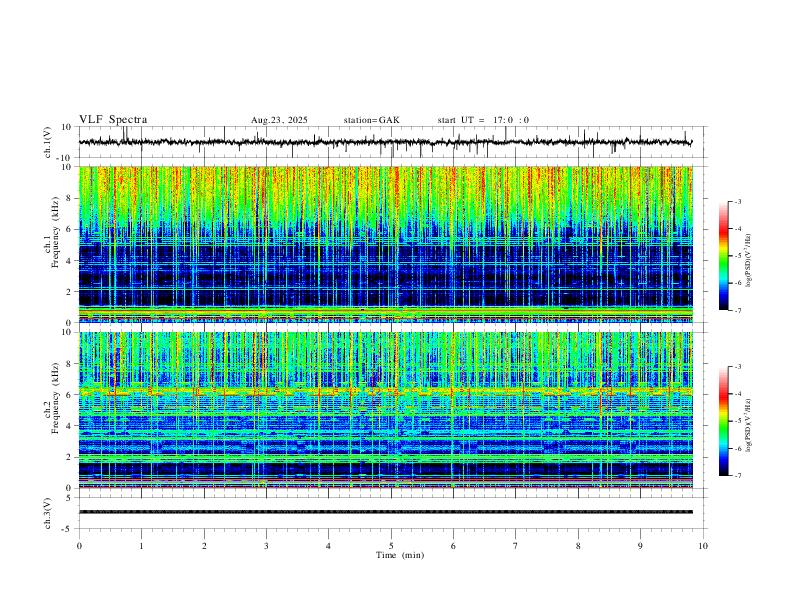Click the ch.2 spectrogram panel
Viewport: 792px width, 612px height.
[x=385, y=410]
